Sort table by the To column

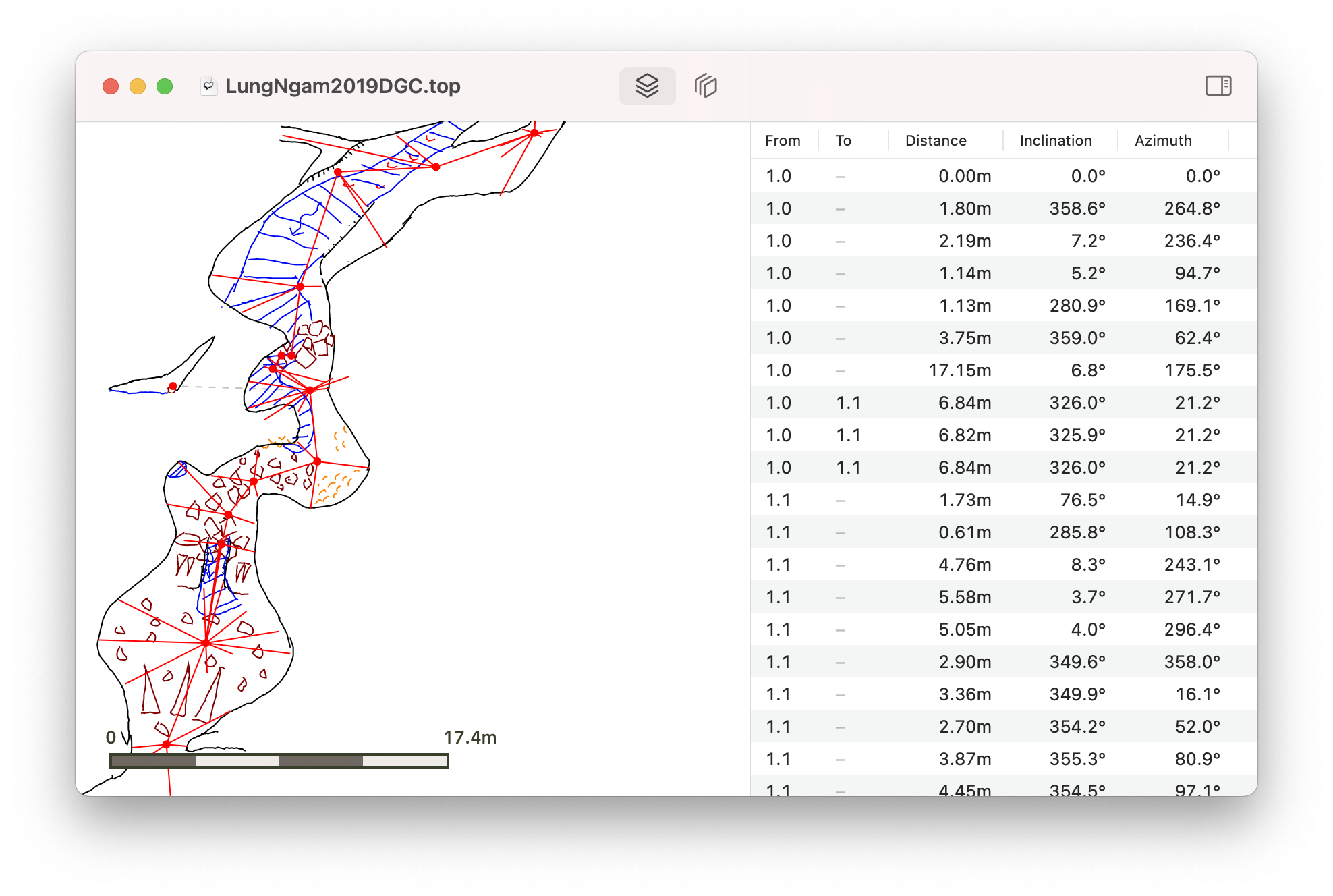click(843, 140)
